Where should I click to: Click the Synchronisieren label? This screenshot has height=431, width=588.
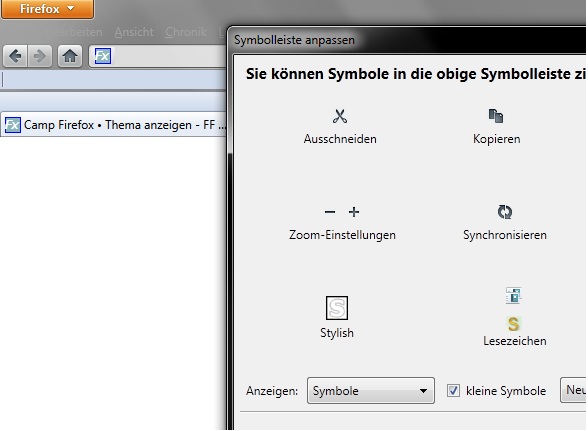pyautogui.click(x=505, y=235)
